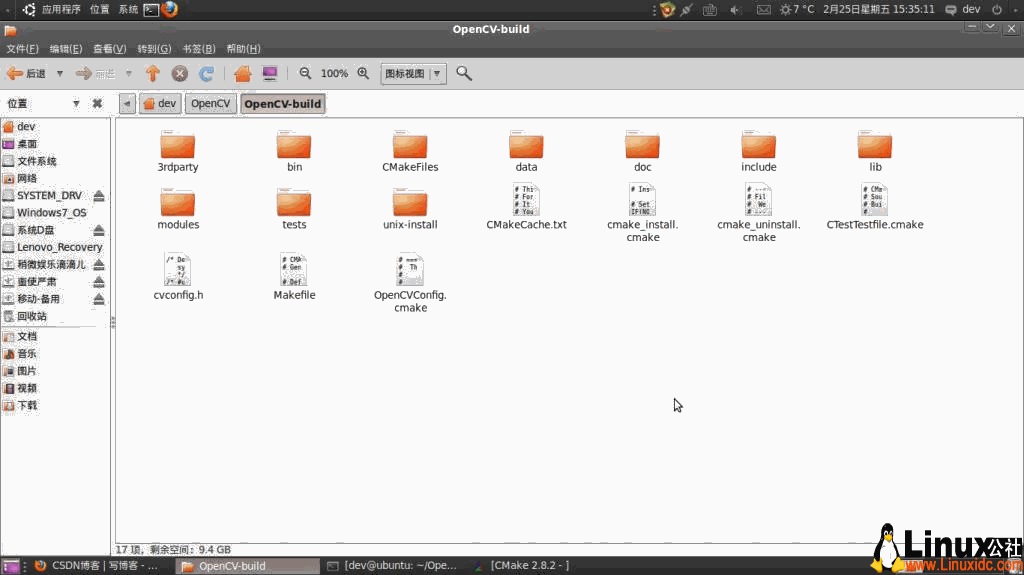Click the Search magnifier icon
This screenshot has height=575, width=1024.
[464, 73]
